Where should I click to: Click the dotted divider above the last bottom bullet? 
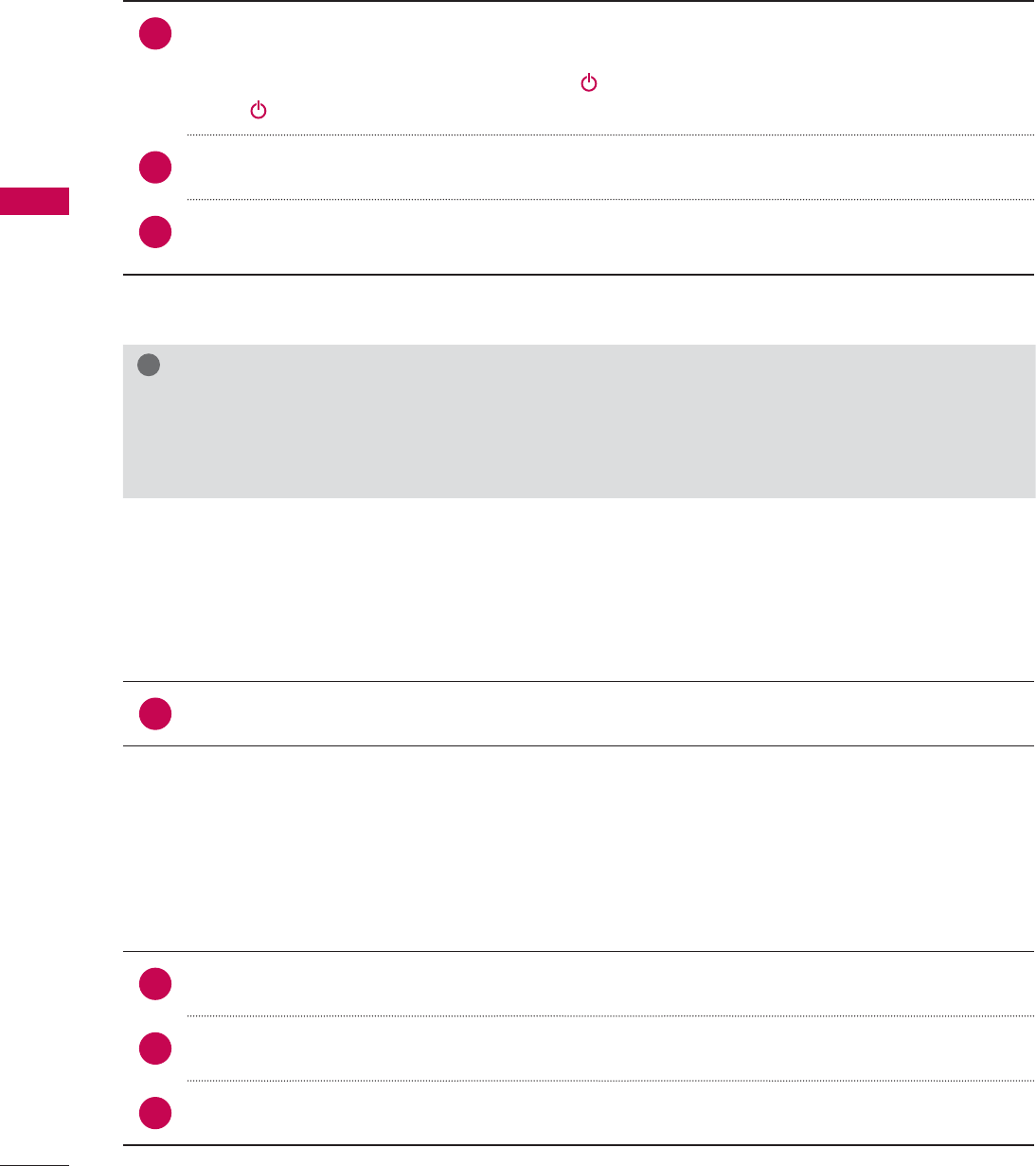tap(611, 1081)
